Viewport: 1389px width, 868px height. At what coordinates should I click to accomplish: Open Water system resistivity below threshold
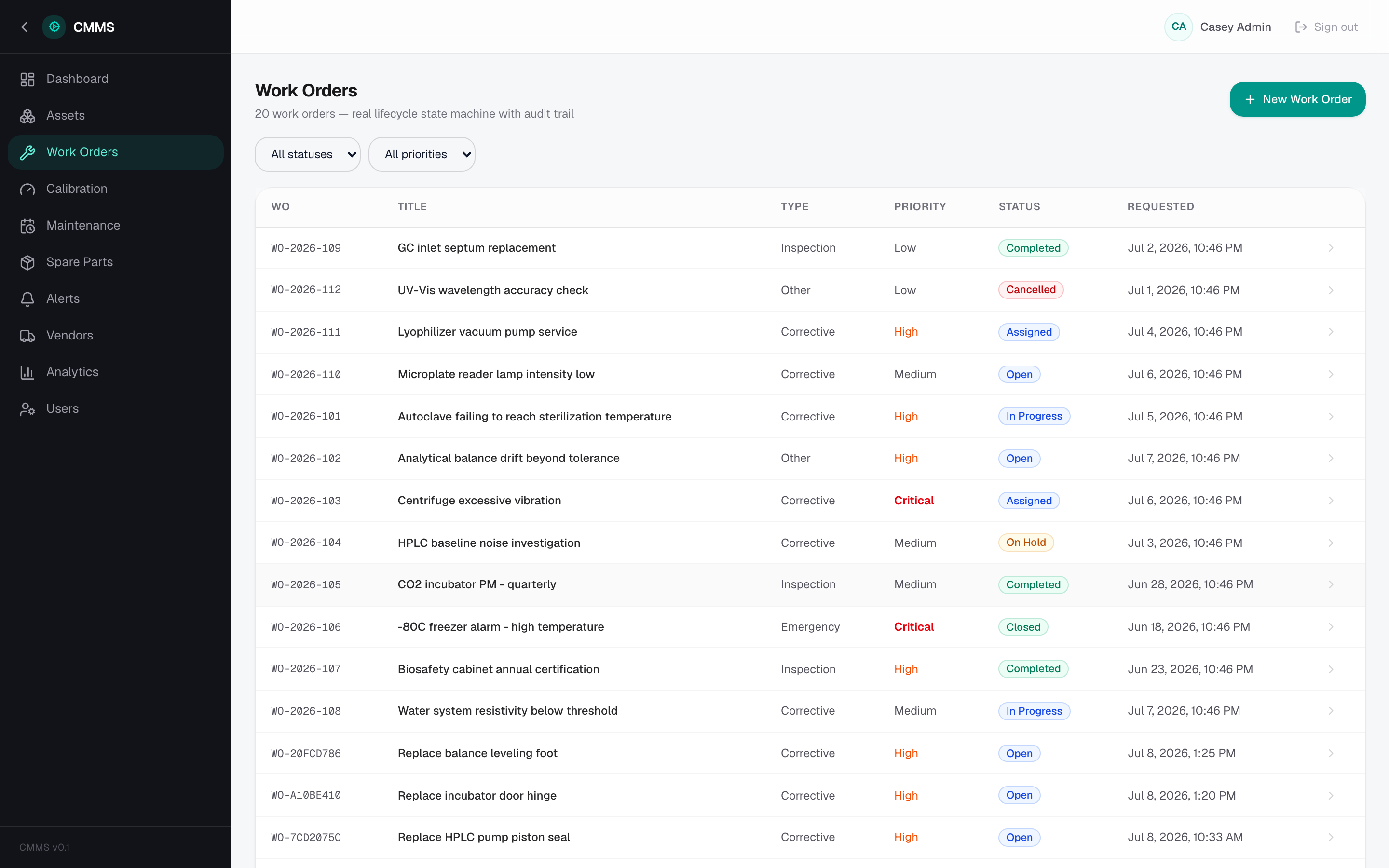click(507, 711)
